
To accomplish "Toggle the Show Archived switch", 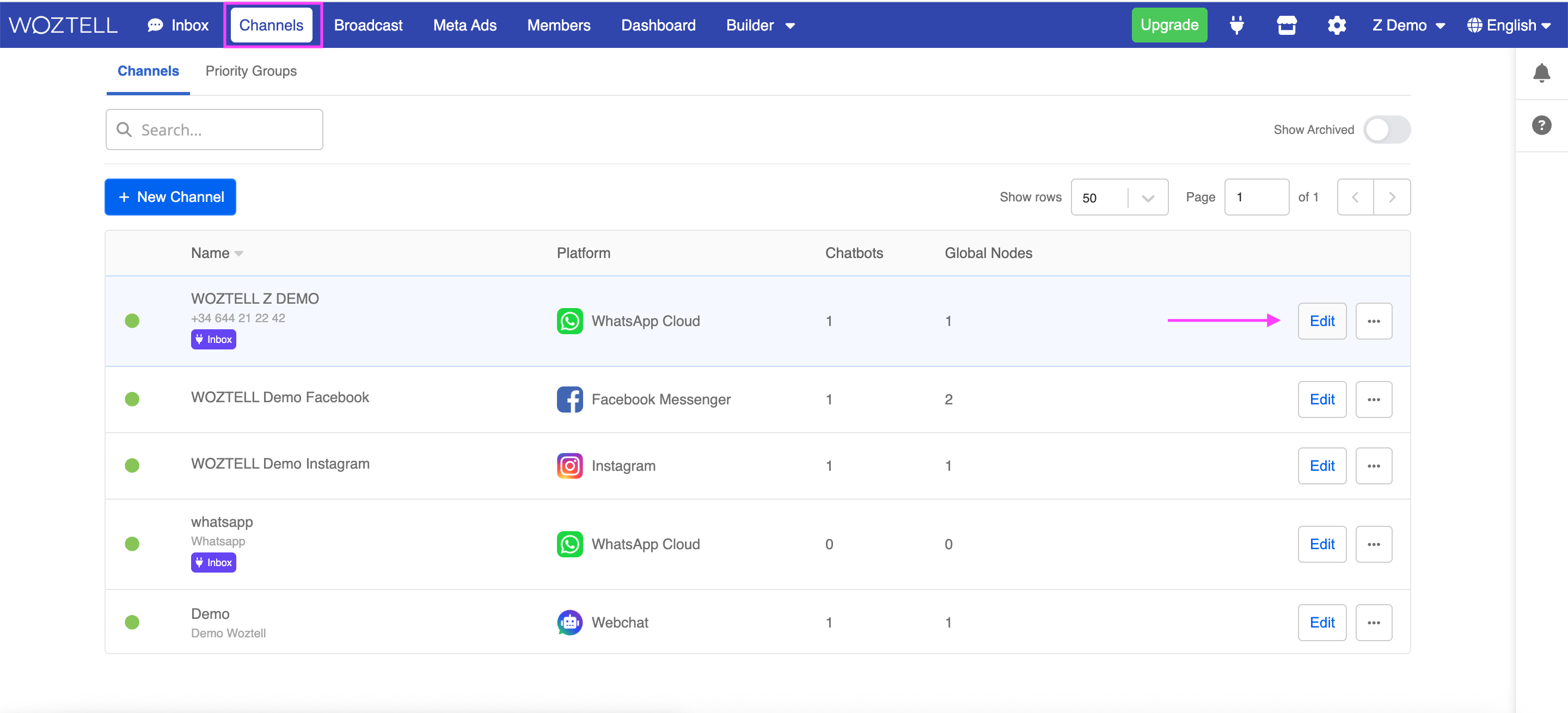I will (x=1387, y=130).
